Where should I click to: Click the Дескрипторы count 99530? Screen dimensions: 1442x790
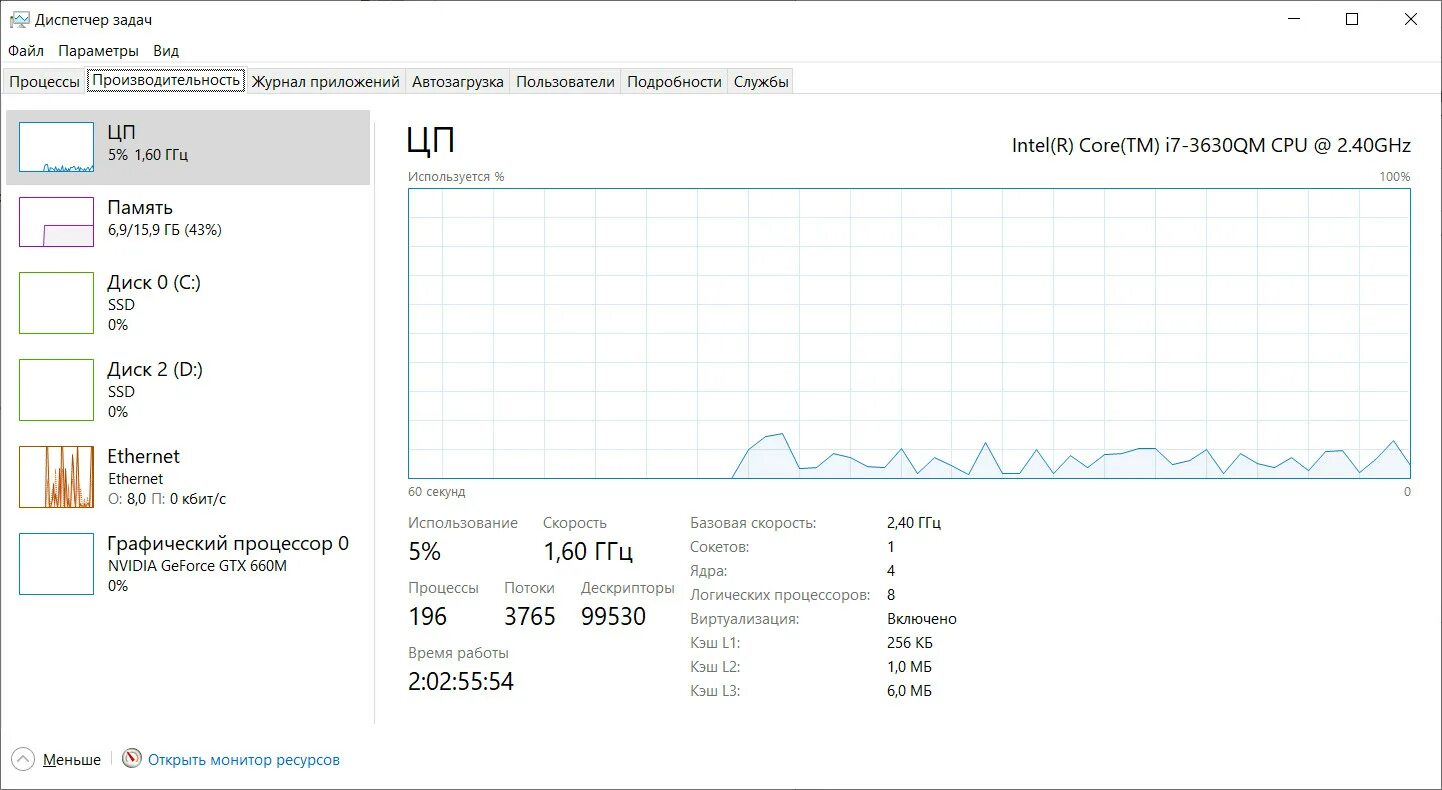pyautogui.click(x=614, y=616)
